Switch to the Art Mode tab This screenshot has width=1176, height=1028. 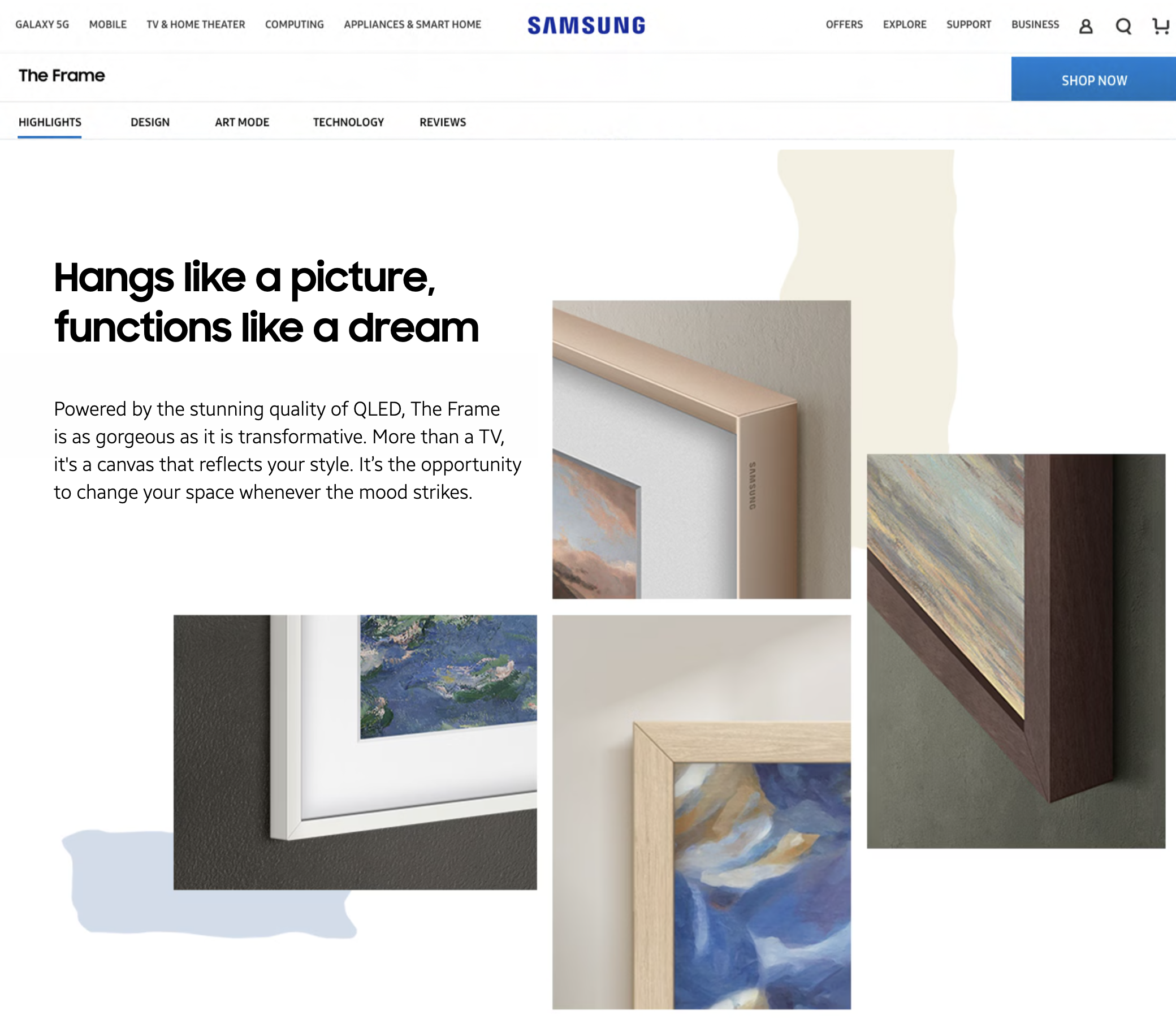pyautogui.click(x=242, y=122)
